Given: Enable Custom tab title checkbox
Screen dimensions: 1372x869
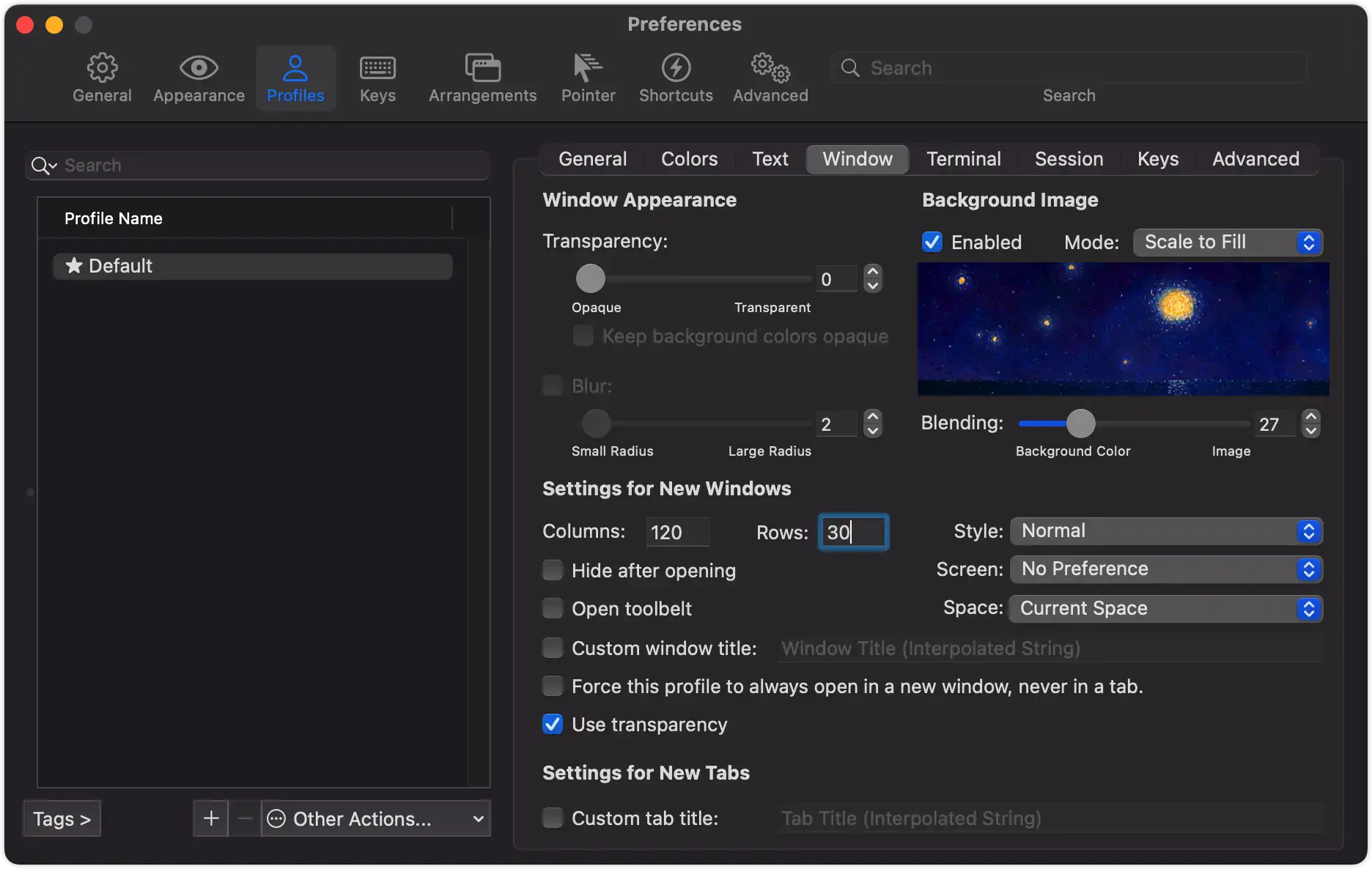Looking at the screenshot, I should [553, 818].
